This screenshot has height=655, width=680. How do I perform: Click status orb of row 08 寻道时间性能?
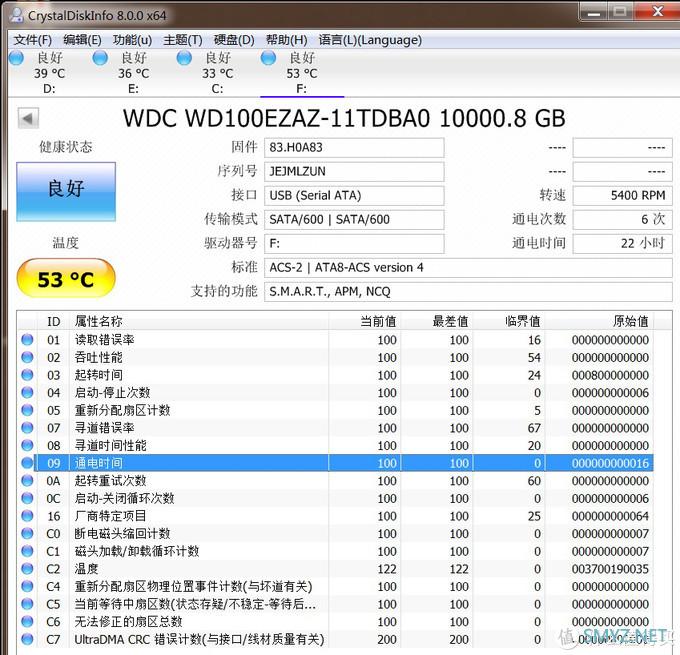(x=27, y=445)
